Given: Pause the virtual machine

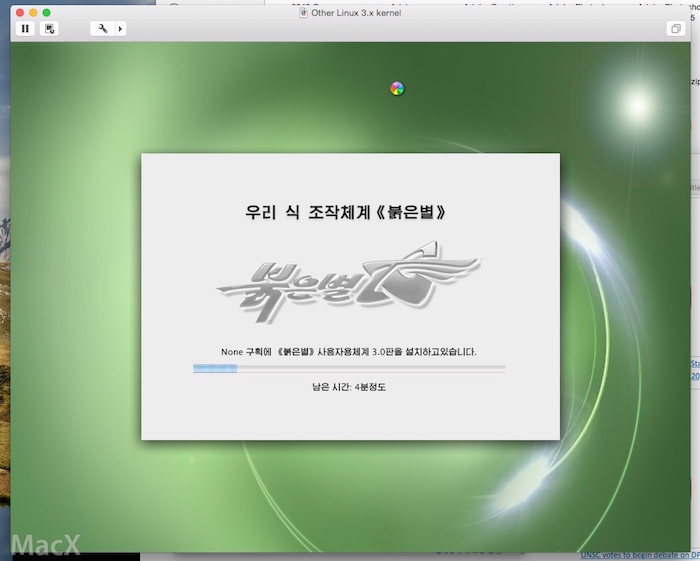Looking at the screenshot, I should pyautogui.click(x=25, y=29).
